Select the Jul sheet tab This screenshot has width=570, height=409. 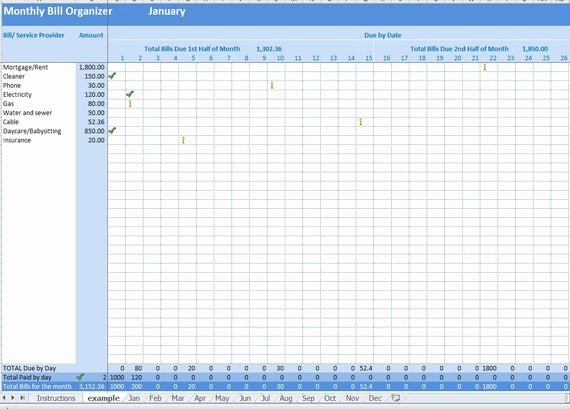(265, 398)
